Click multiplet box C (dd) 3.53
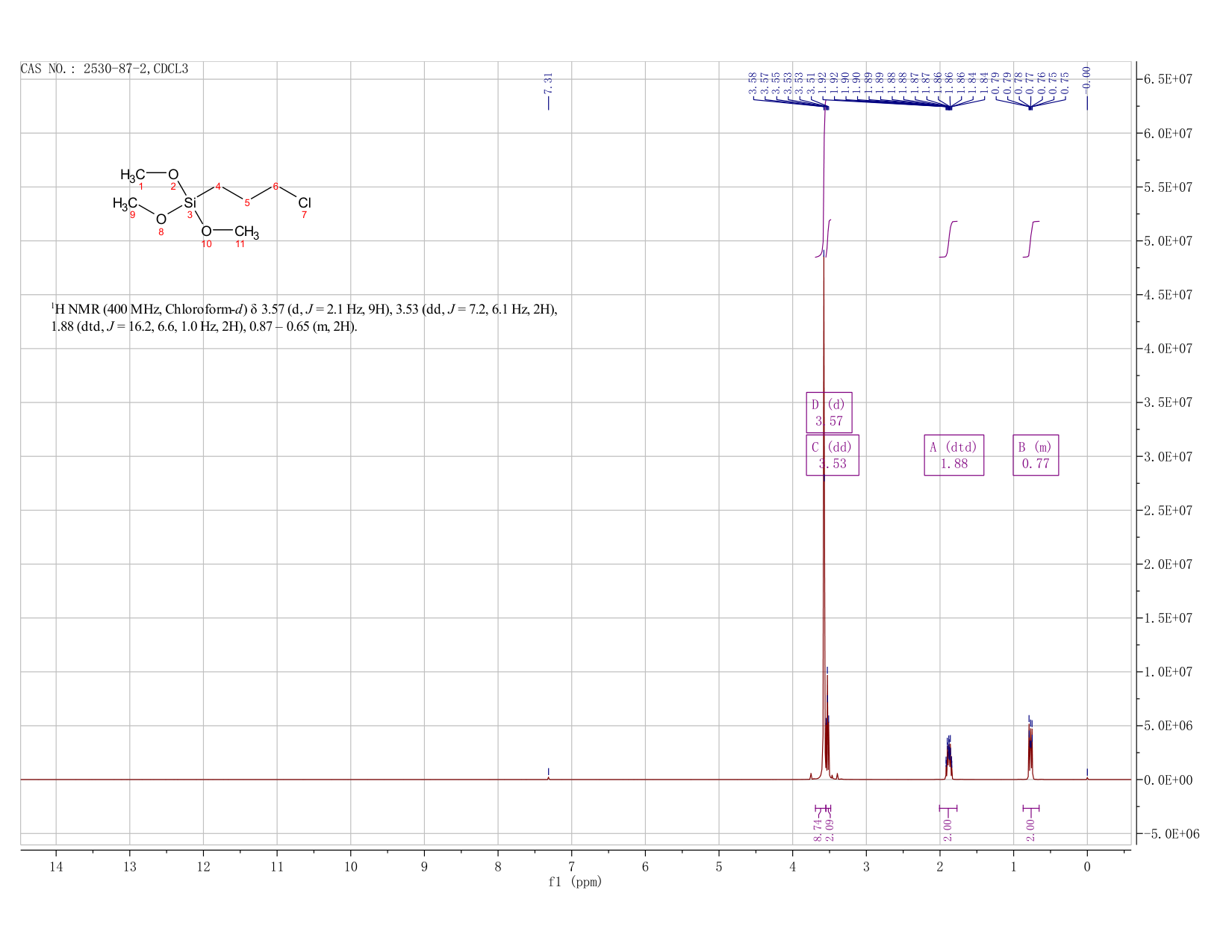1232x952 pixels. coord(833,455)
